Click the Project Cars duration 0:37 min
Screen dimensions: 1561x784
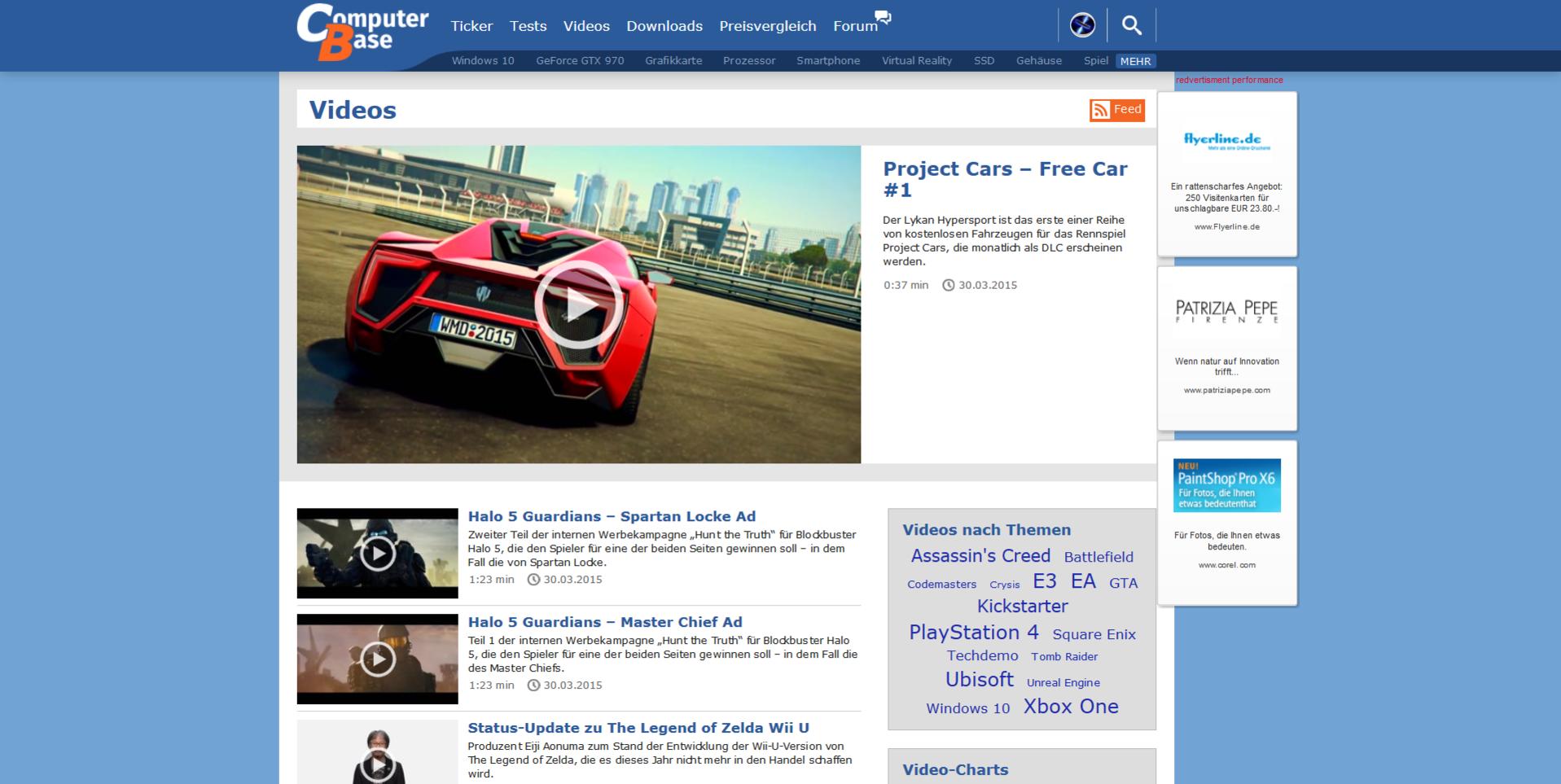coord(905,285)
